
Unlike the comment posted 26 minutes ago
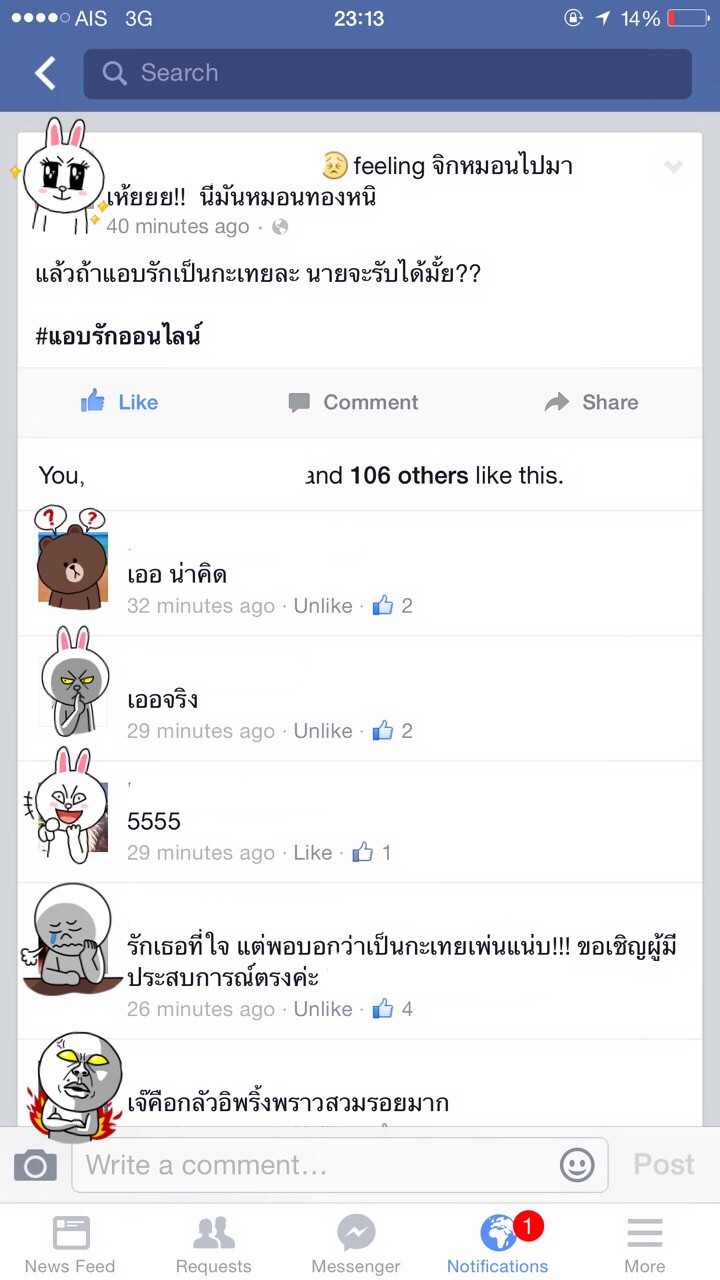coord(323,1009)
